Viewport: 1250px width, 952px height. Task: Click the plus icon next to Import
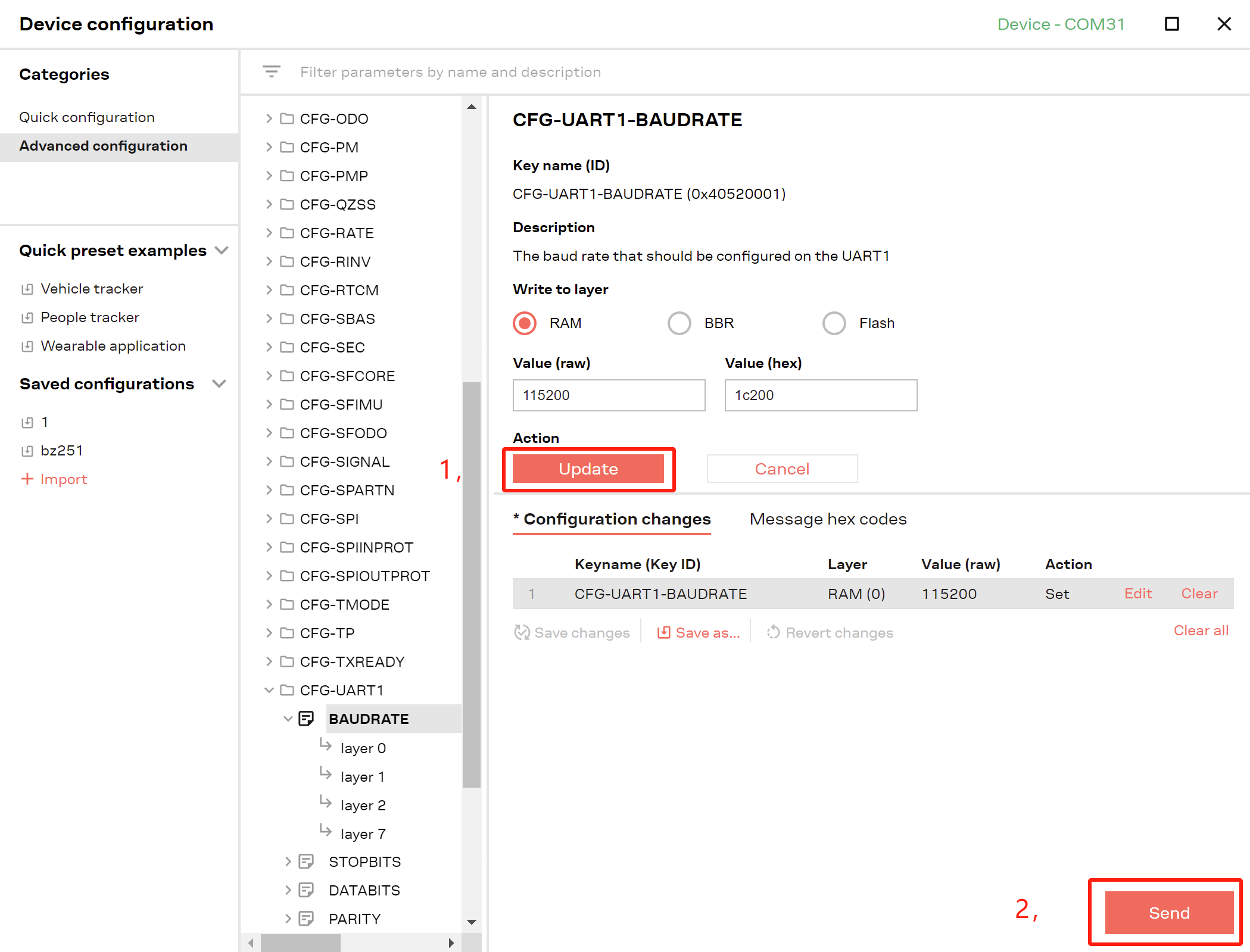point(27,479)
